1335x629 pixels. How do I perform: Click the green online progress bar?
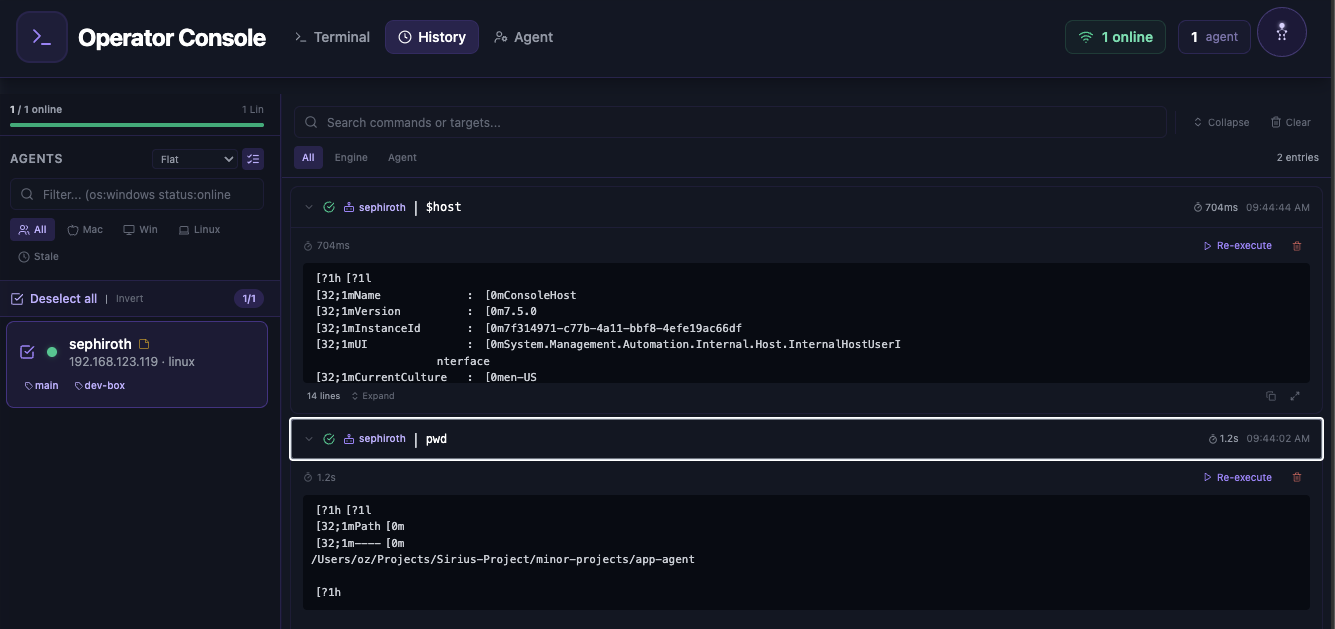[x=137, y=125]
